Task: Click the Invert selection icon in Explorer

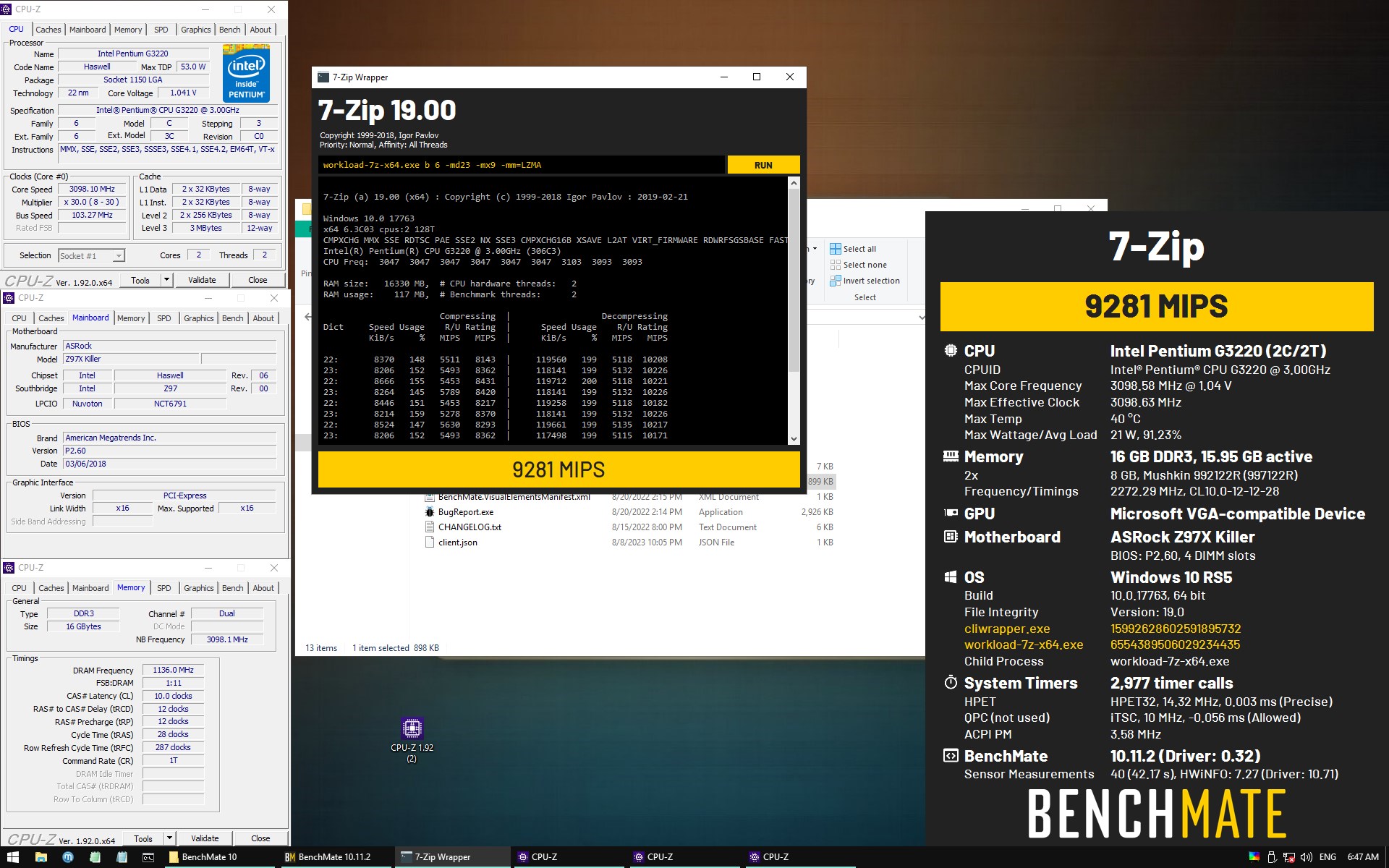Action: click(x=836, y=281)
